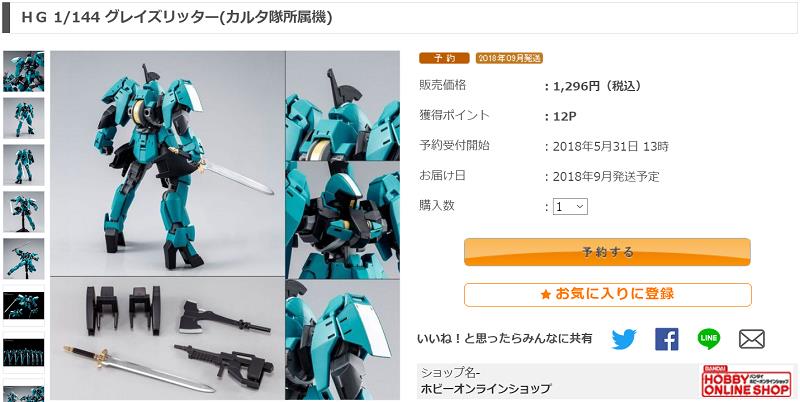Click the star icon in the favorites button
Viewport: 800px width, 402px height.
click(x=545, y=294)
